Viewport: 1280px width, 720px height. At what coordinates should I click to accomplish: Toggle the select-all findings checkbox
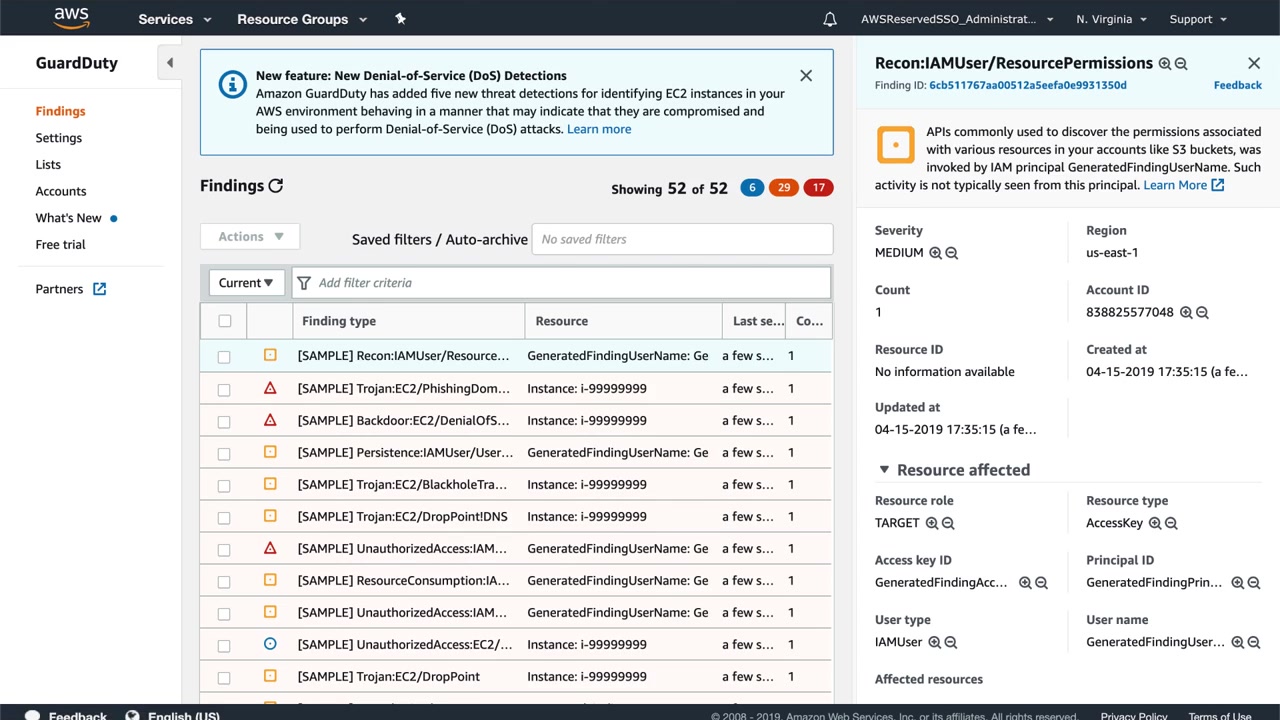click(x=224, y=321)
